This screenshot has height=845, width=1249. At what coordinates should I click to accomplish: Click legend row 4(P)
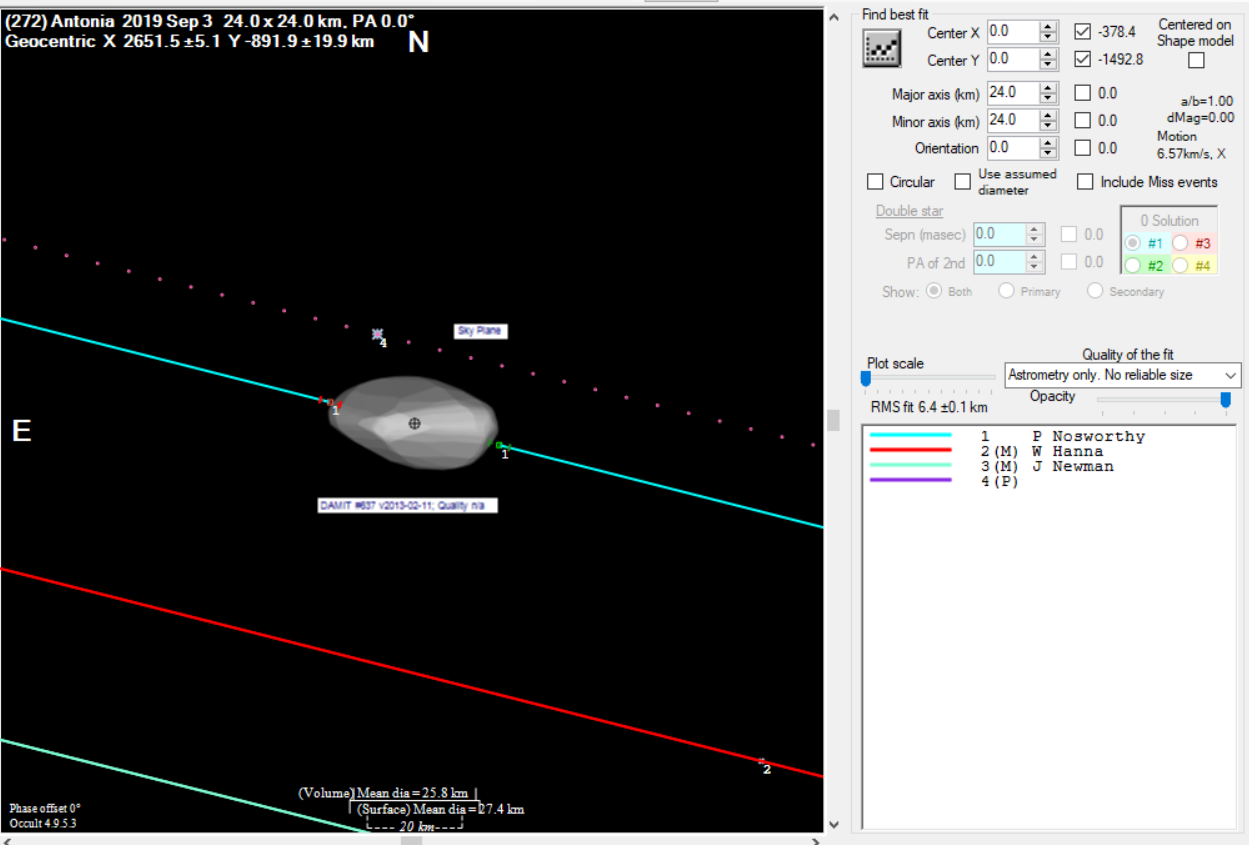click(943, 481)
